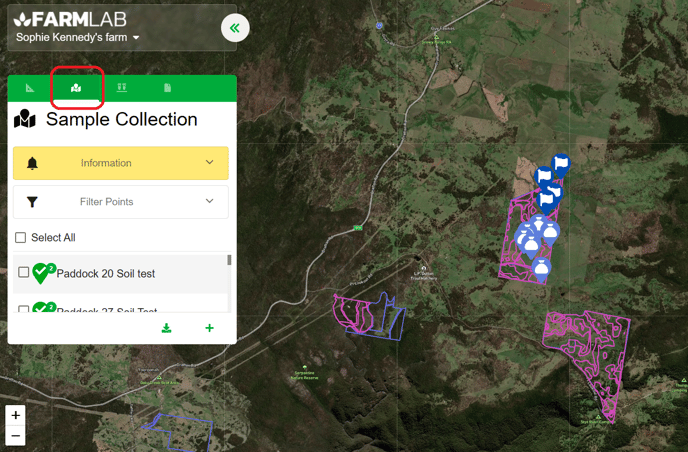Expand the yellow Information section

(x=120, y=163)
